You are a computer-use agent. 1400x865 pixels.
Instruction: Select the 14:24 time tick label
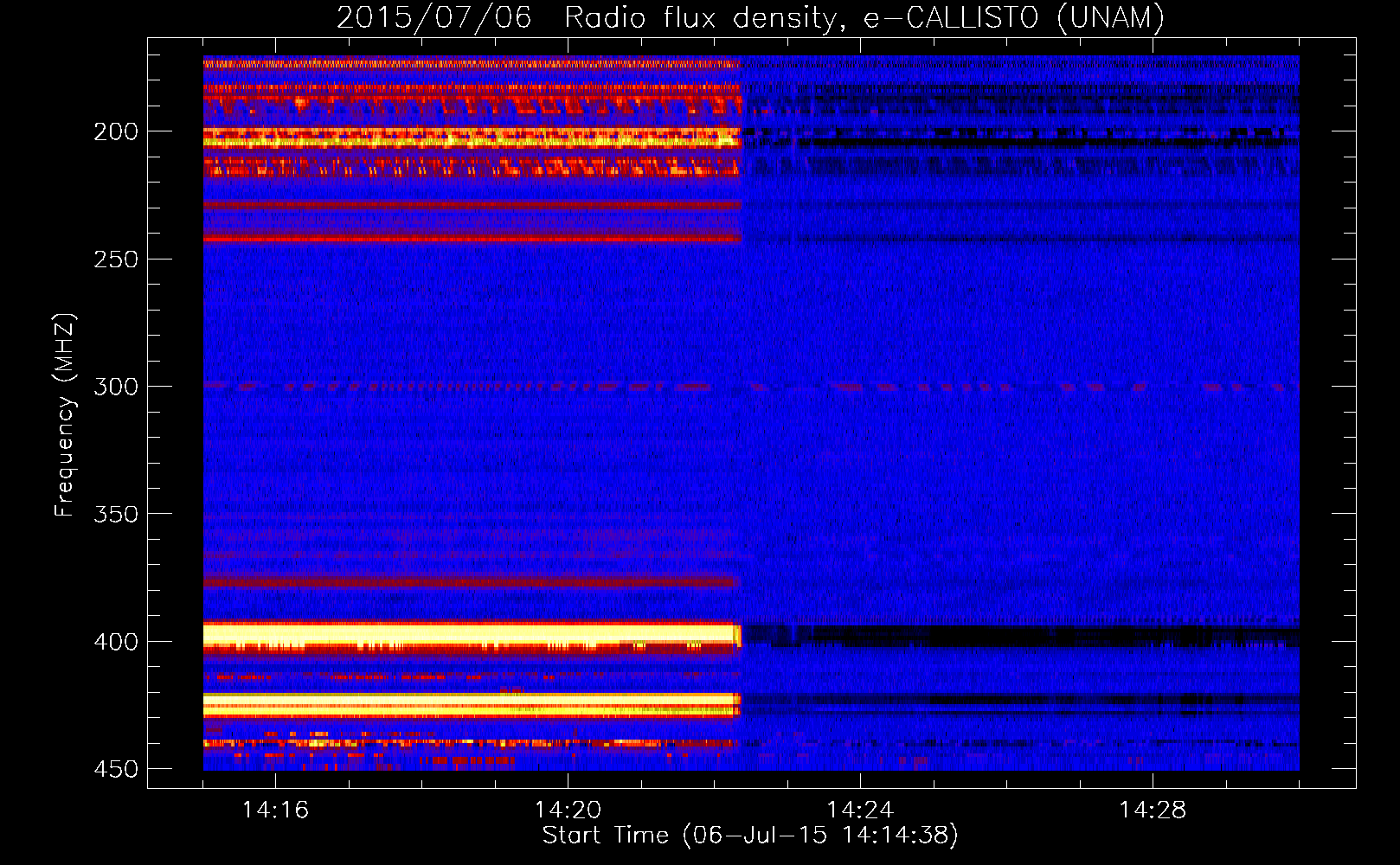click(x=860, y=810)
